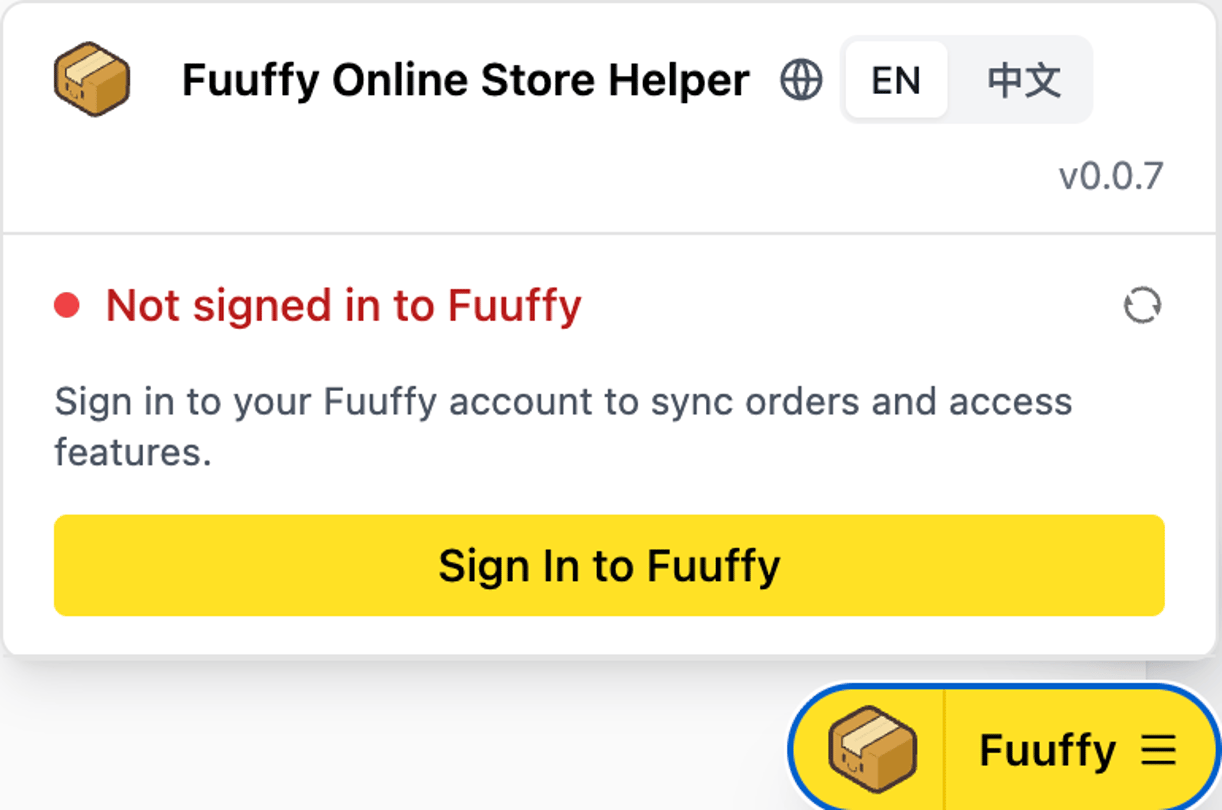
Task: Refresh the sign-in status
Action: click(x=1142, y=306)
